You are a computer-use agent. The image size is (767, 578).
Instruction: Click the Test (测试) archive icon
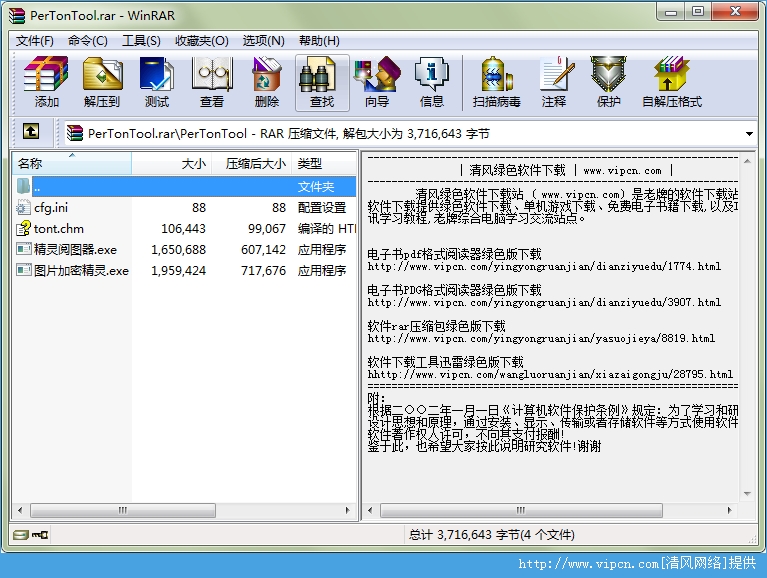click(x=157, y=74)
